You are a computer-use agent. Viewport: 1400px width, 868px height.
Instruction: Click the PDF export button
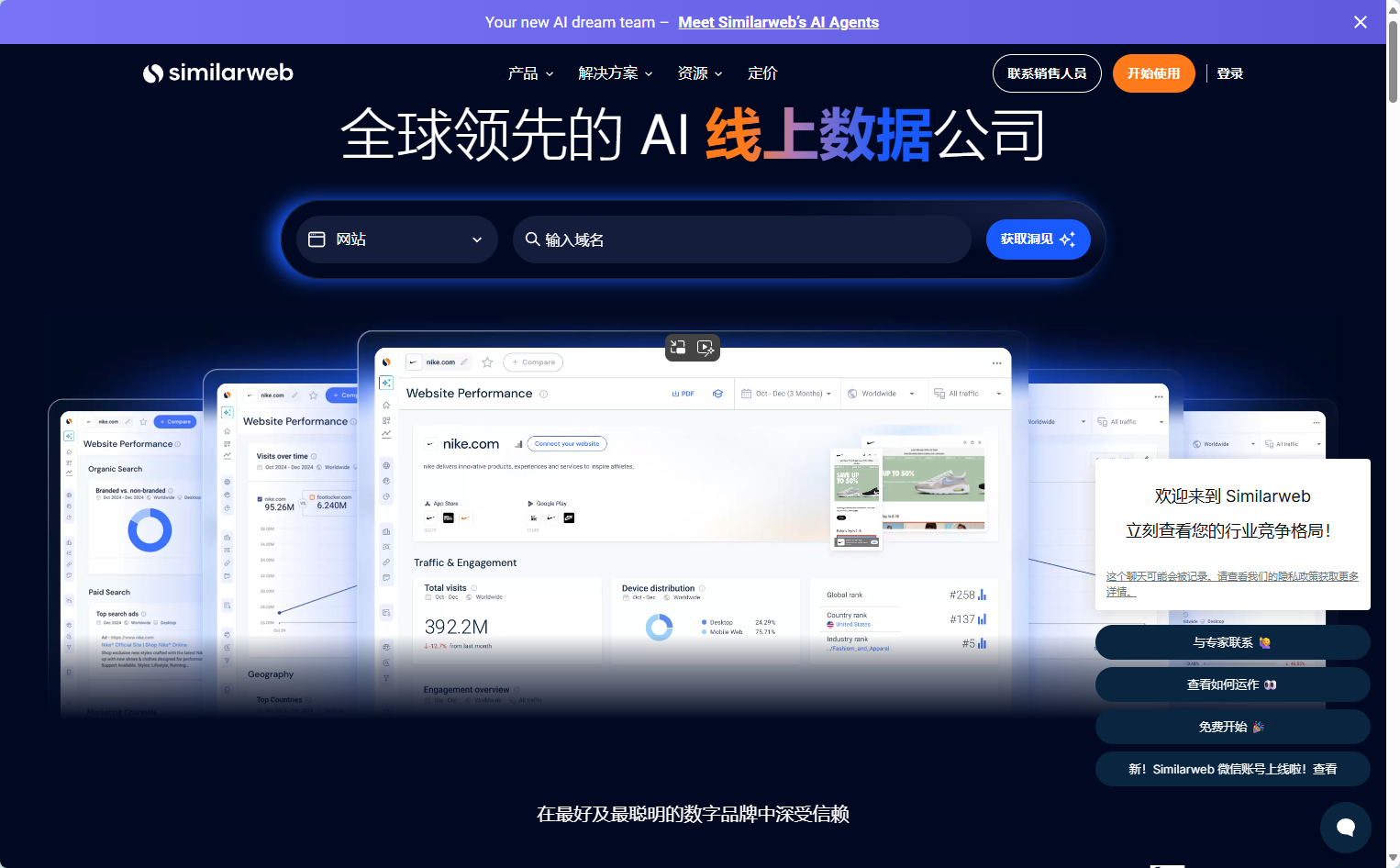coord(683,394)
